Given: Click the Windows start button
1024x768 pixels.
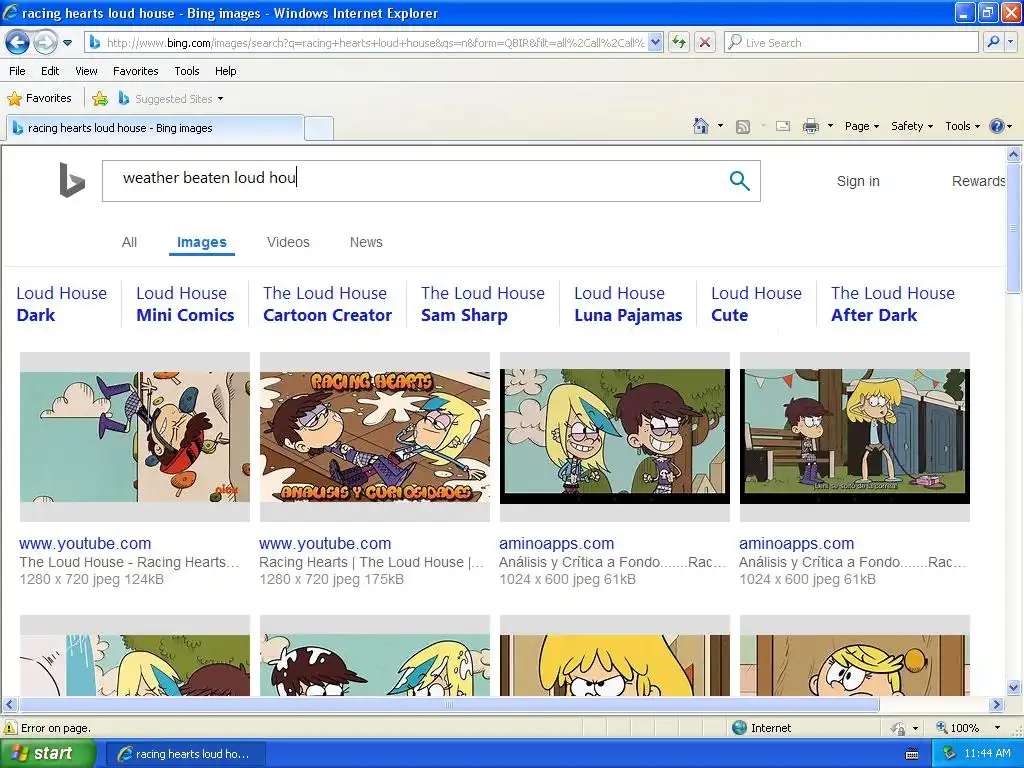Looking at the screenshot, I should coord(48,754).
